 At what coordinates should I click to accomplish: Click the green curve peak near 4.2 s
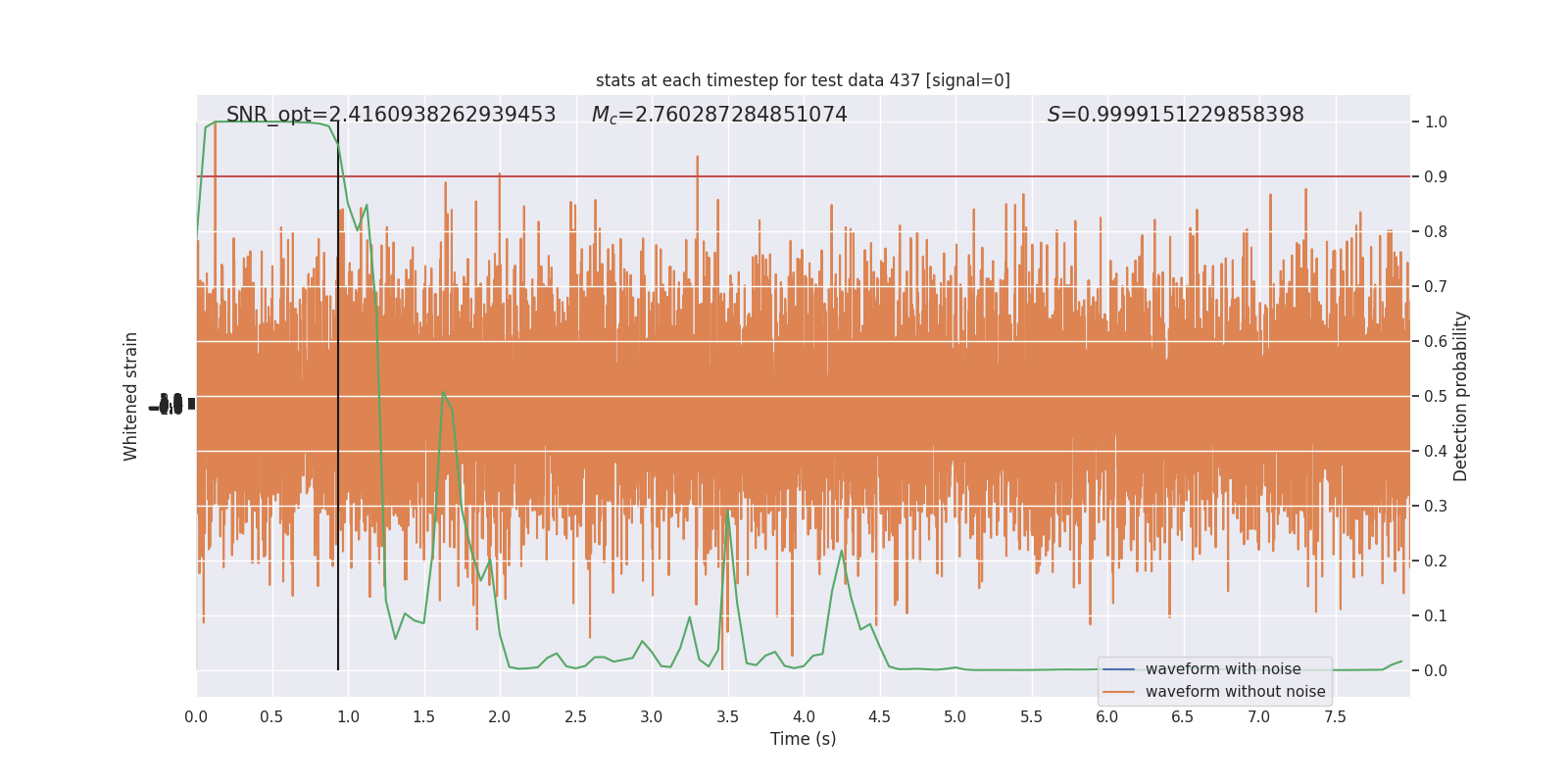tap(842, 551)
